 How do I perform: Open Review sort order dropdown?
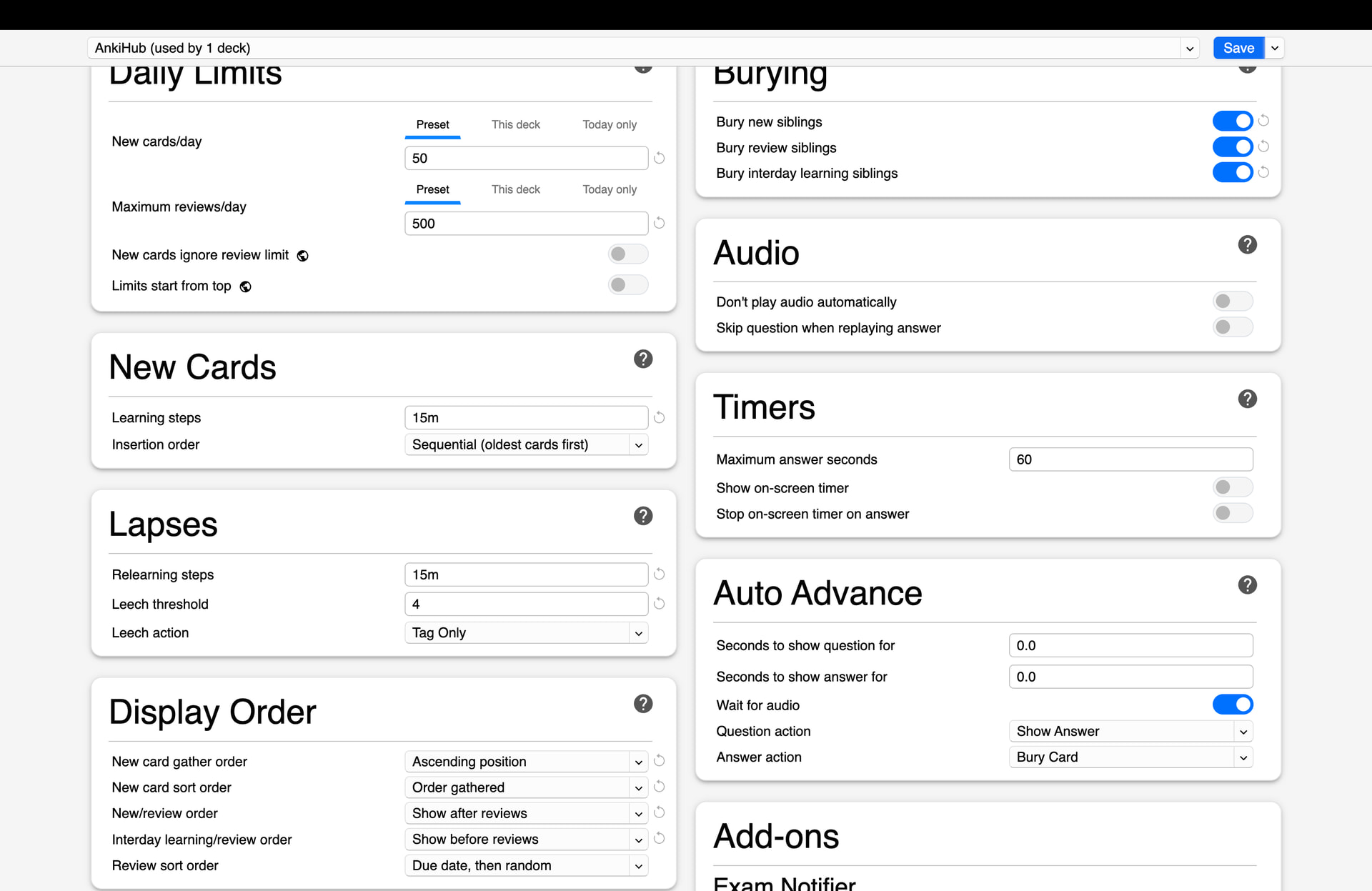(x=527, y=865)
